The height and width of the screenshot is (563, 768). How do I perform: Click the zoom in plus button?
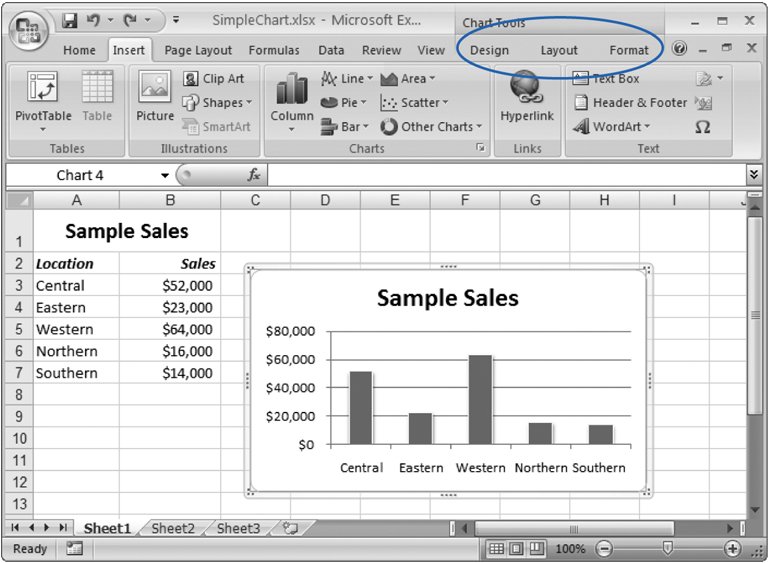[x=732, y=549]
